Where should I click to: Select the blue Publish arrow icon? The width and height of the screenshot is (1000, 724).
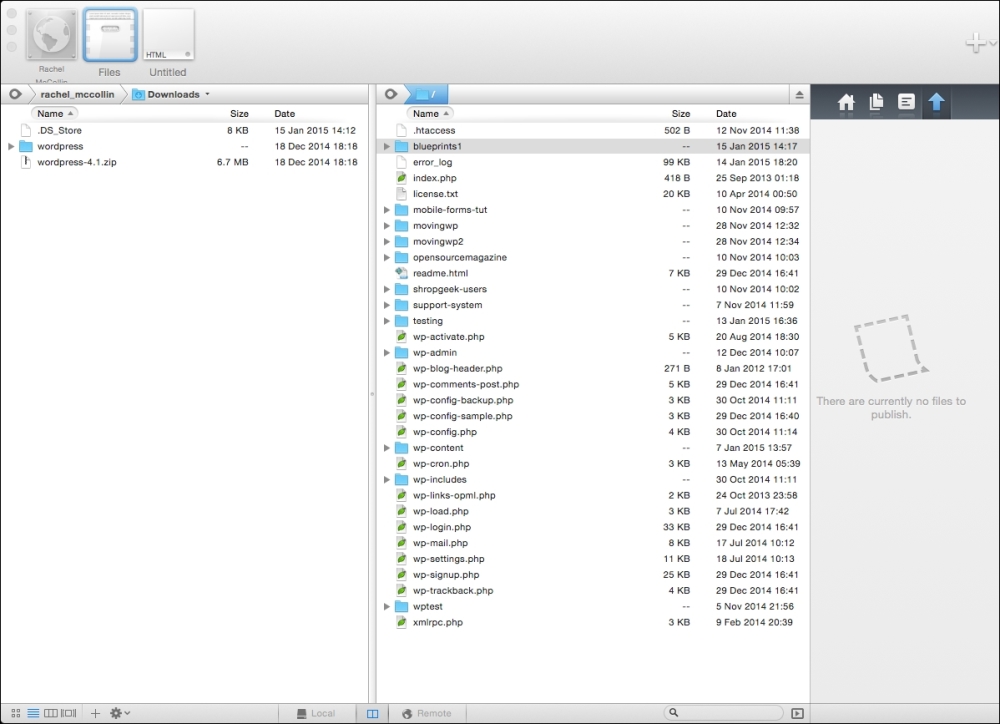[936, 102]
